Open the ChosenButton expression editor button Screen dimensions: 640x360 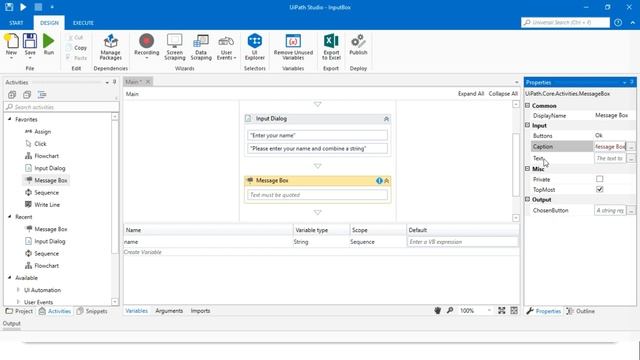[x=631, y=211]
